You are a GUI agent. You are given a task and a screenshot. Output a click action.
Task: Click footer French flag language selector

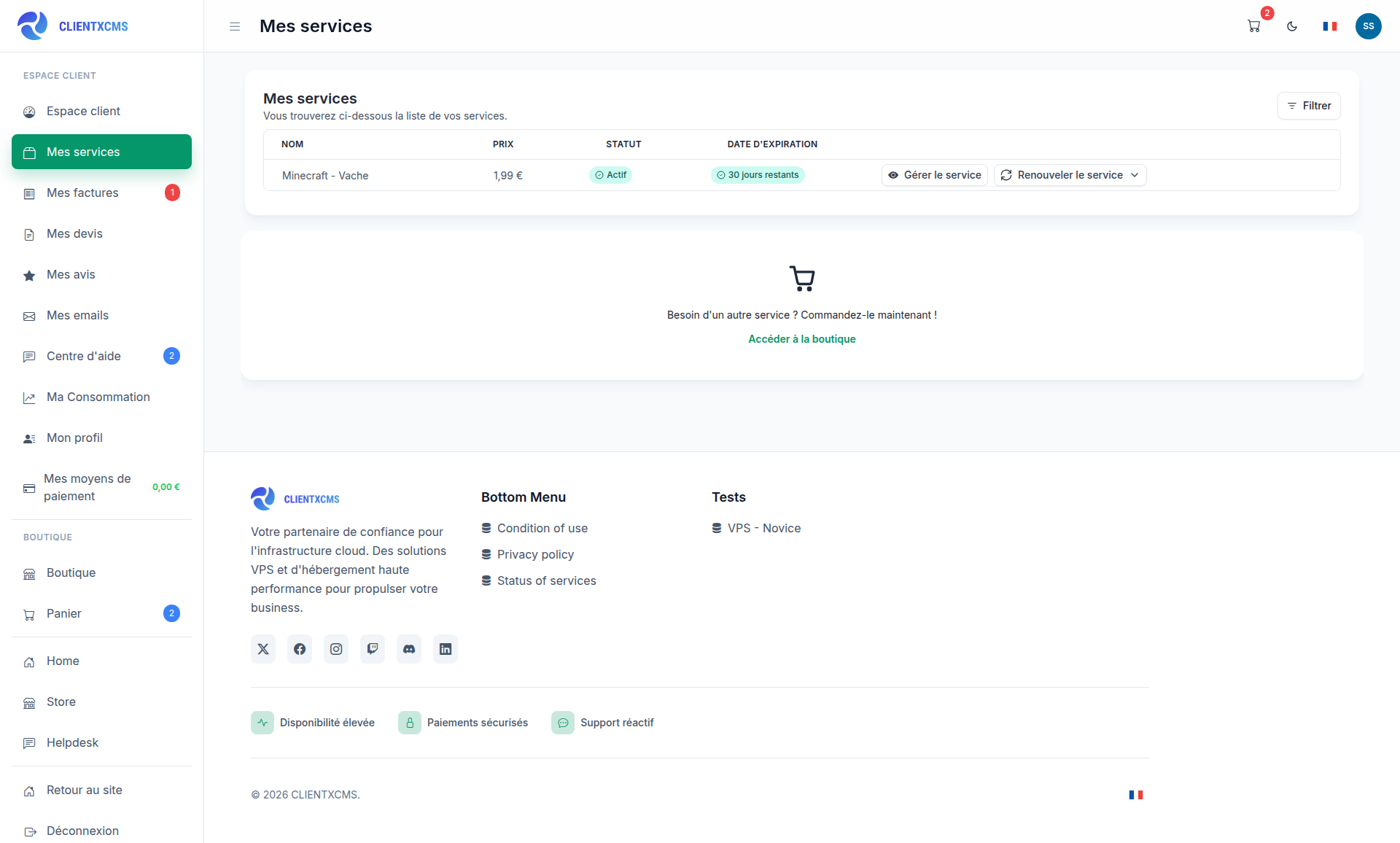(1136, 795)
